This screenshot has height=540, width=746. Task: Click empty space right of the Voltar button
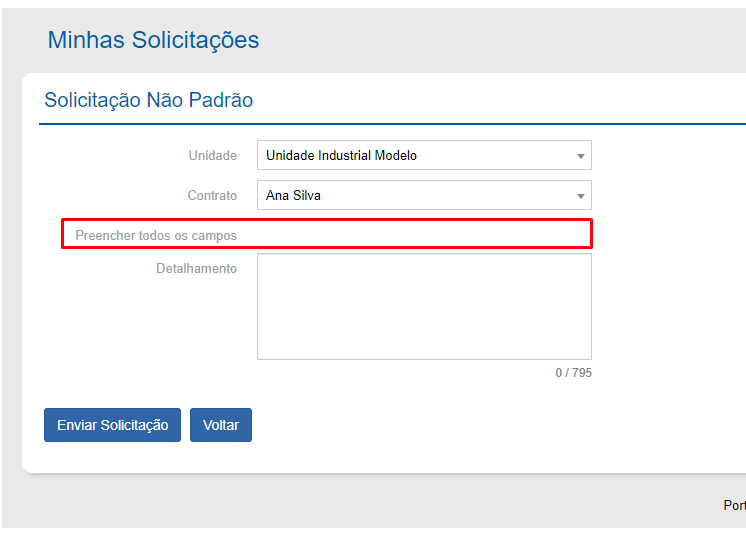pyautogui.click(x=400, y=425)
